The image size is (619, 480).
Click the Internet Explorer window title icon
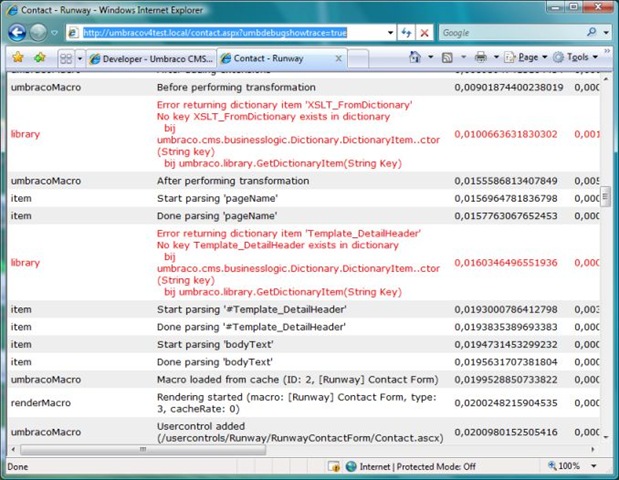tap(13, 10)
